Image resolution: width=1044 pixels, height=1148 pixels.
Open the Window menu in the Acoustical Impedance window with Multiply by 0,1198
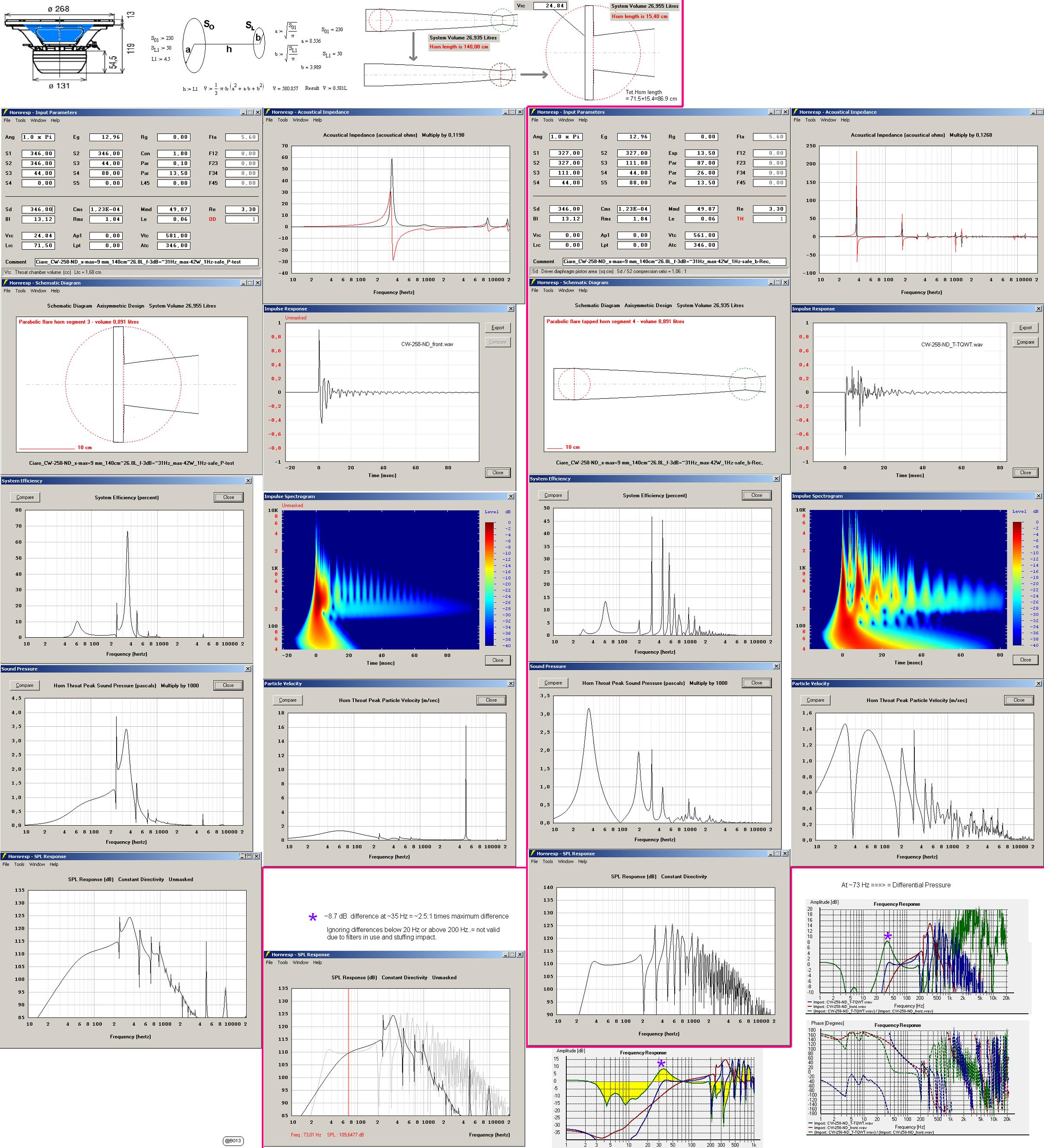(301, 120)
